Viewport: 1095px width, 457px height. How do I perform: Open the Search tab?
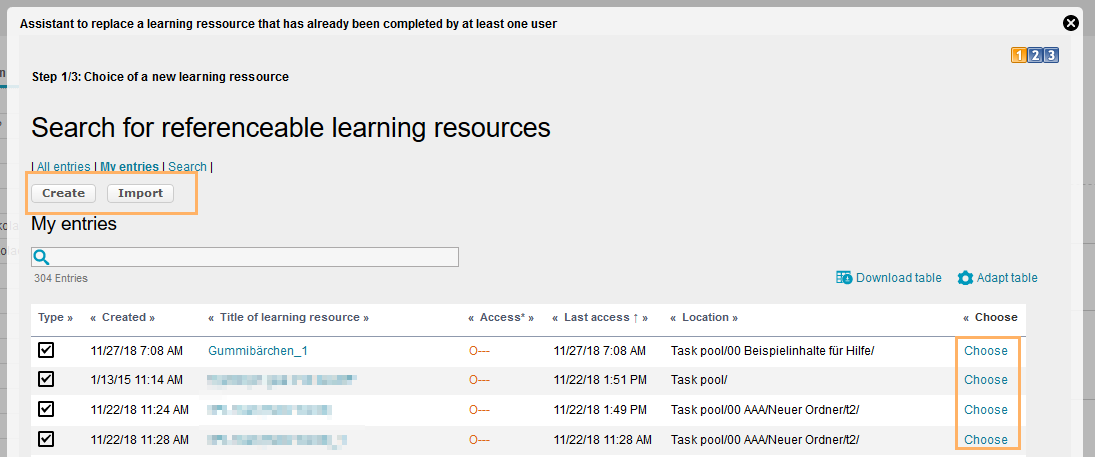tap(187, 167)
